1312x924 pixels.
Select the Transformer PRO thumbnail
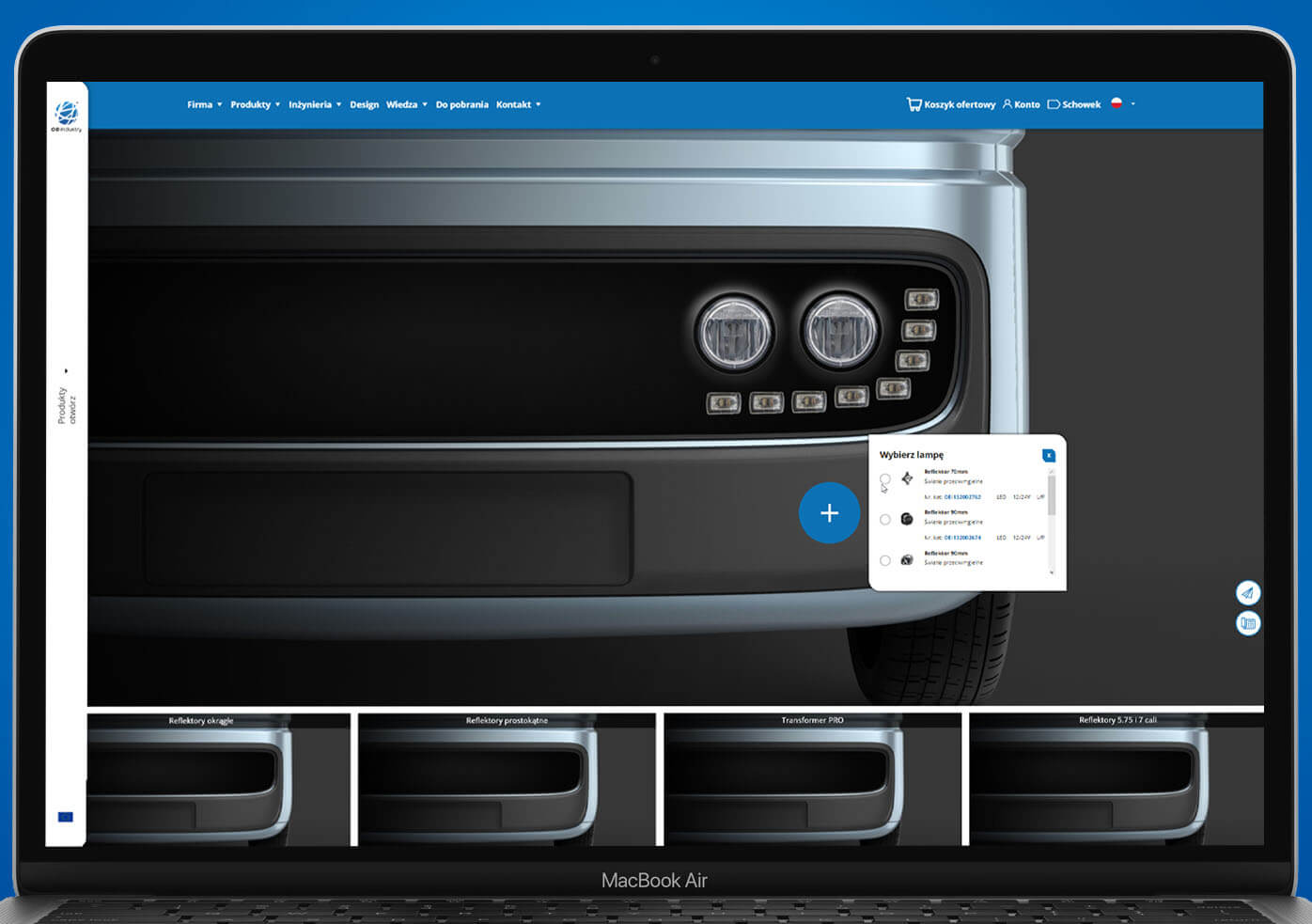coord(812,778)
